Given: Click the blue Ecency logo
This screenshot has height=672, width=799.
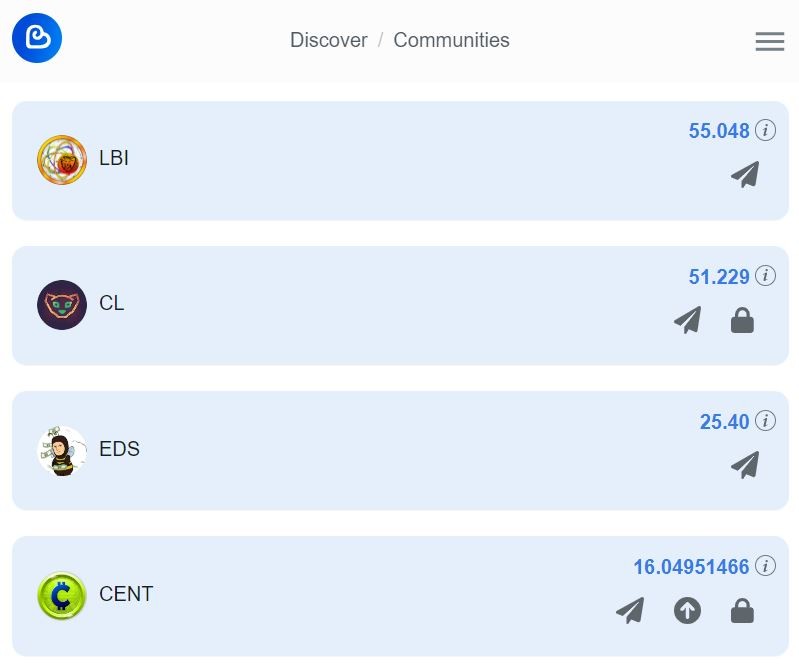Looking at the screenshot, I should [37, 38].
